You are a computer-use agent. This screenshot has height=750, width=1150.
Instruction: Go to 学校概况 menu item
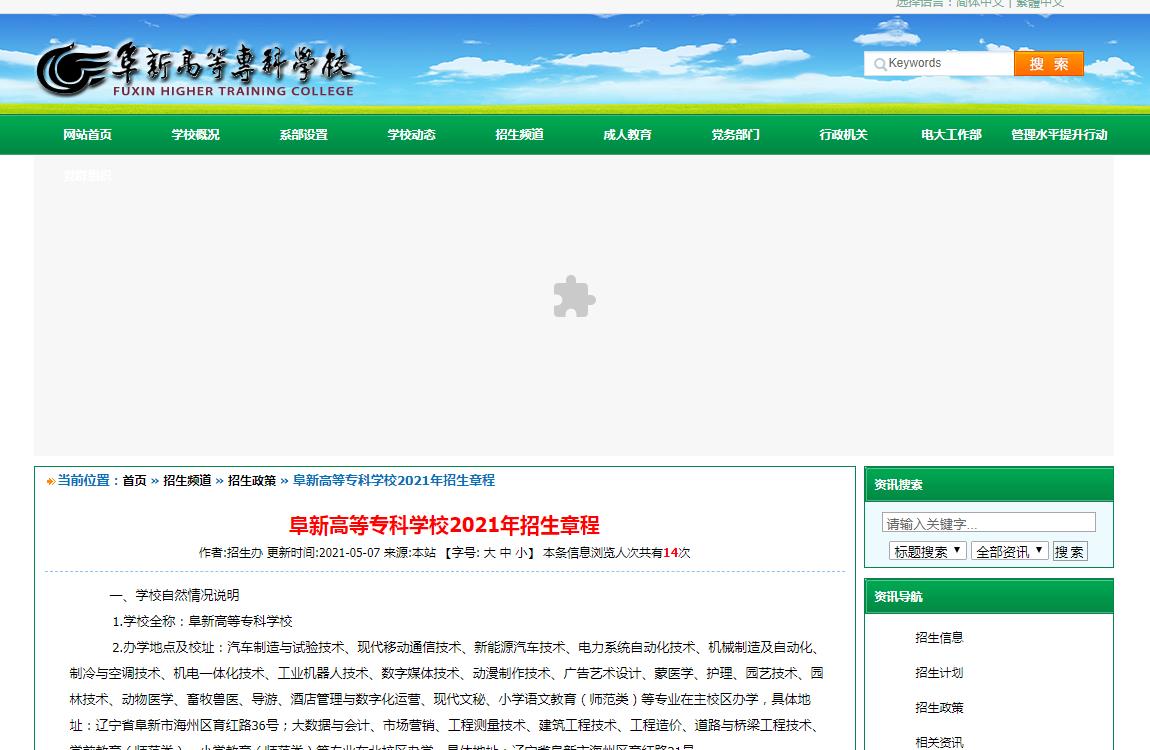coord(195,135)
